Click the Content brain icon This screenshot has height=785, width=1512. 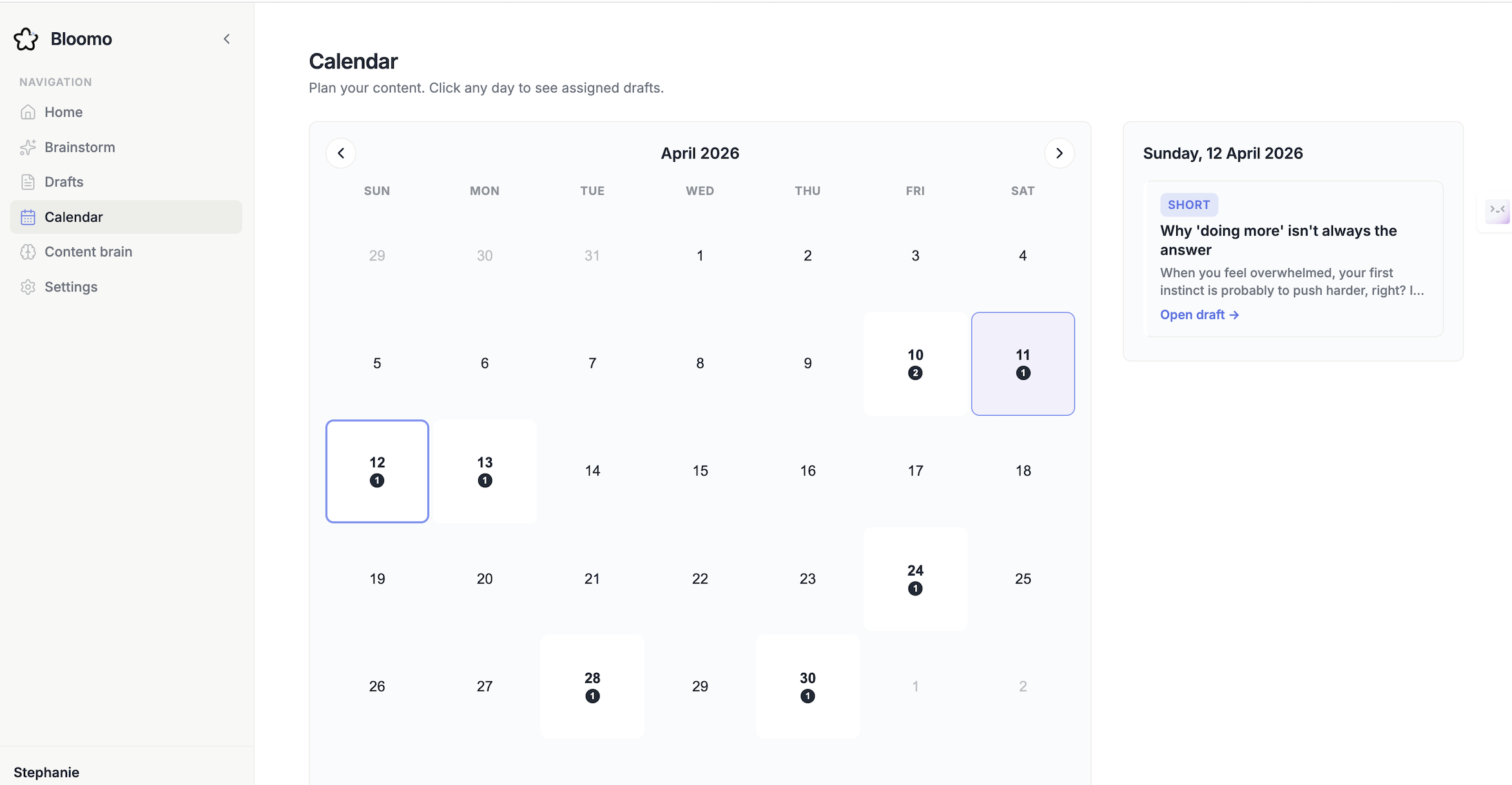click(28, 251)
